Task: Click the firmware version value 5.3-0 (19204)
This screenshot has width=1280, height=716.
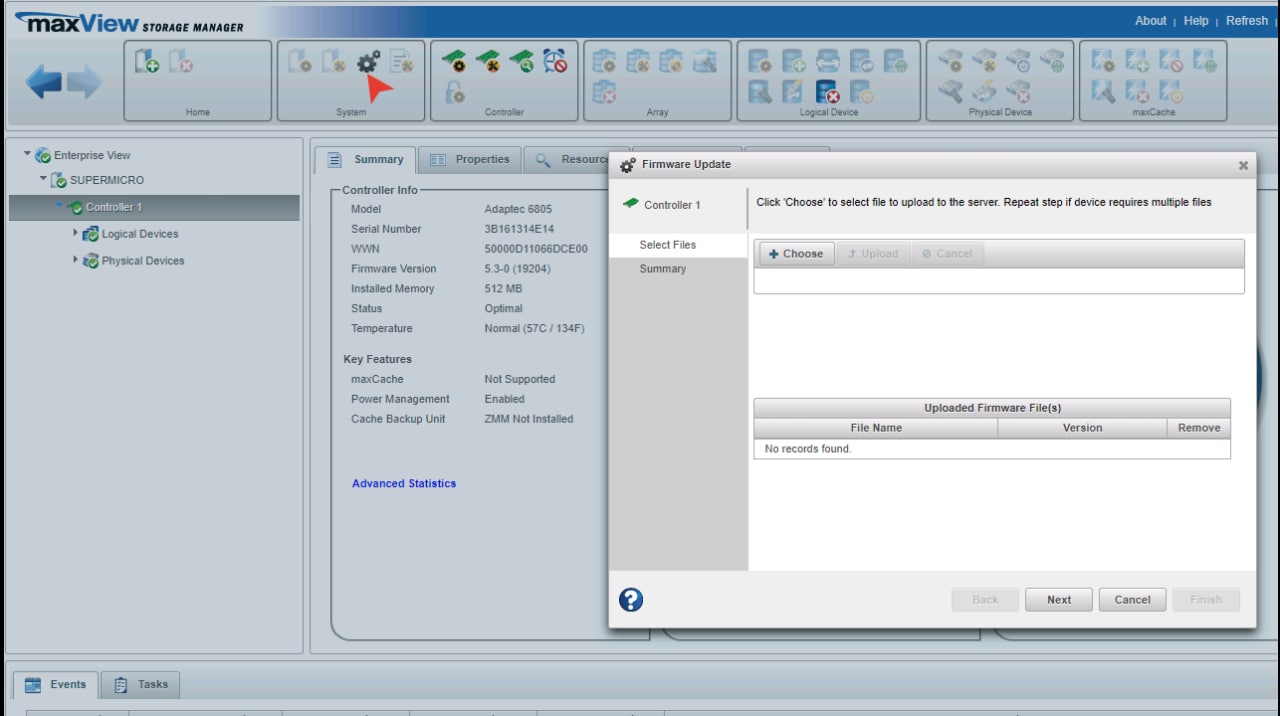Action: point(517,269)
